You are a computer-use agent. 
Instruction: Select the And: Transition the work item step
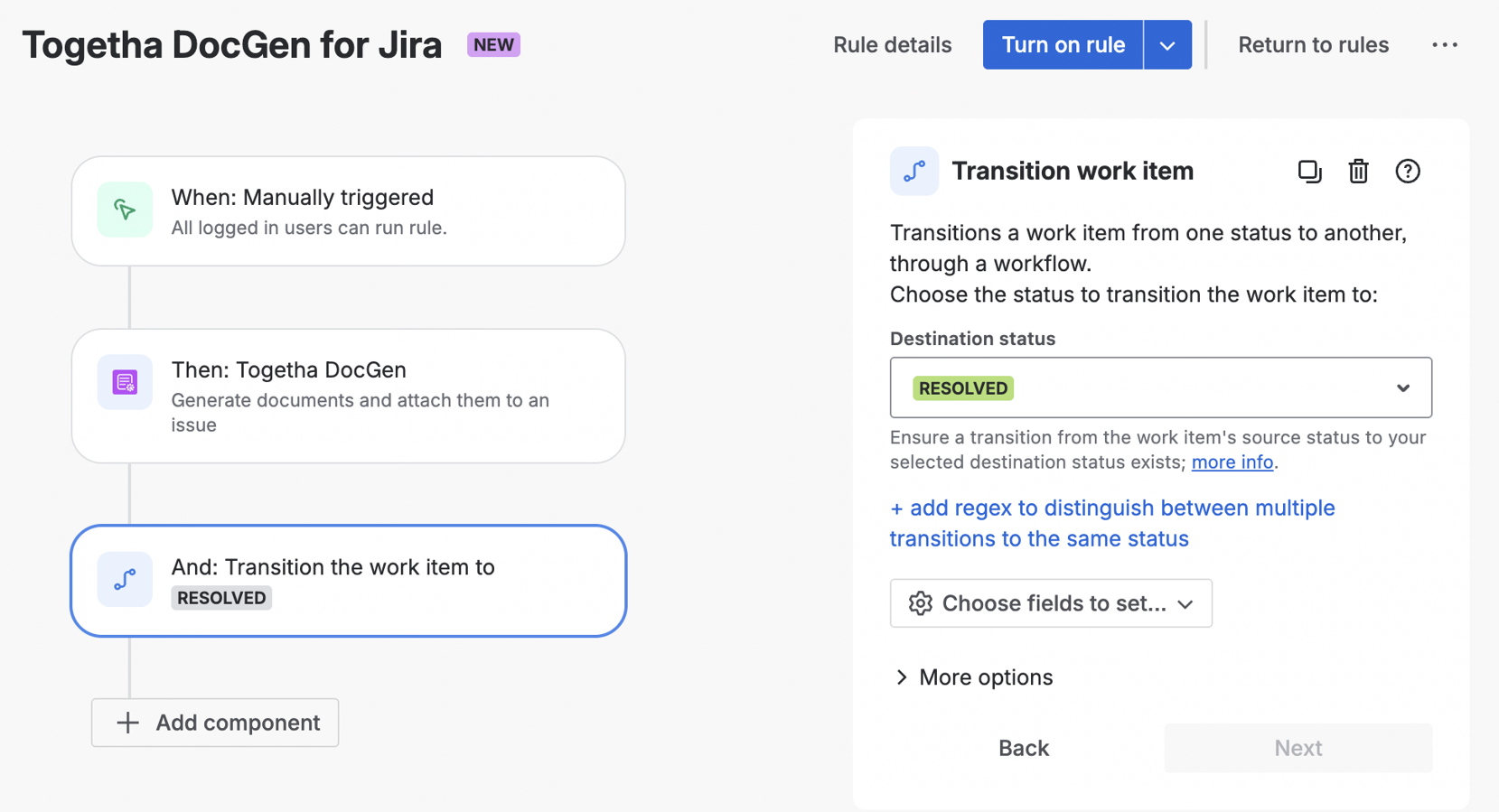click(x=348, y=581)
